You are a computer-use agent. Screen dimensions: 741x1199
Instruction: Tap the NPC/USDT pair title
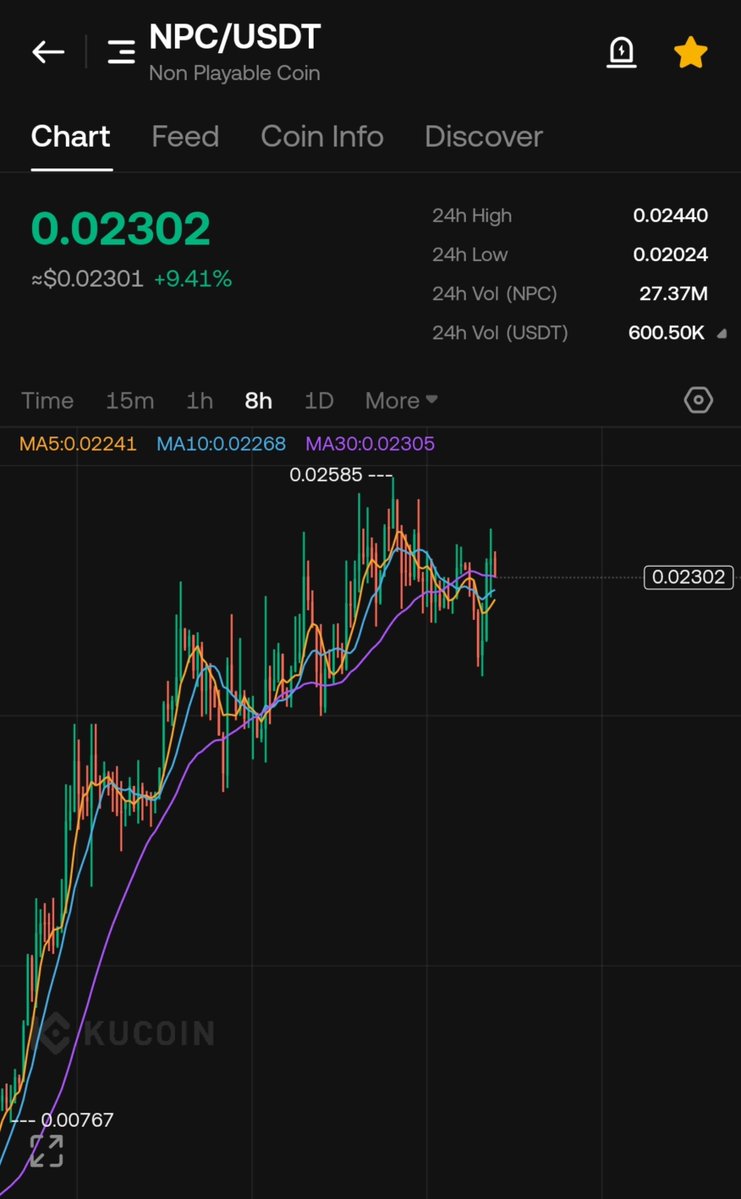click(235, 37)
